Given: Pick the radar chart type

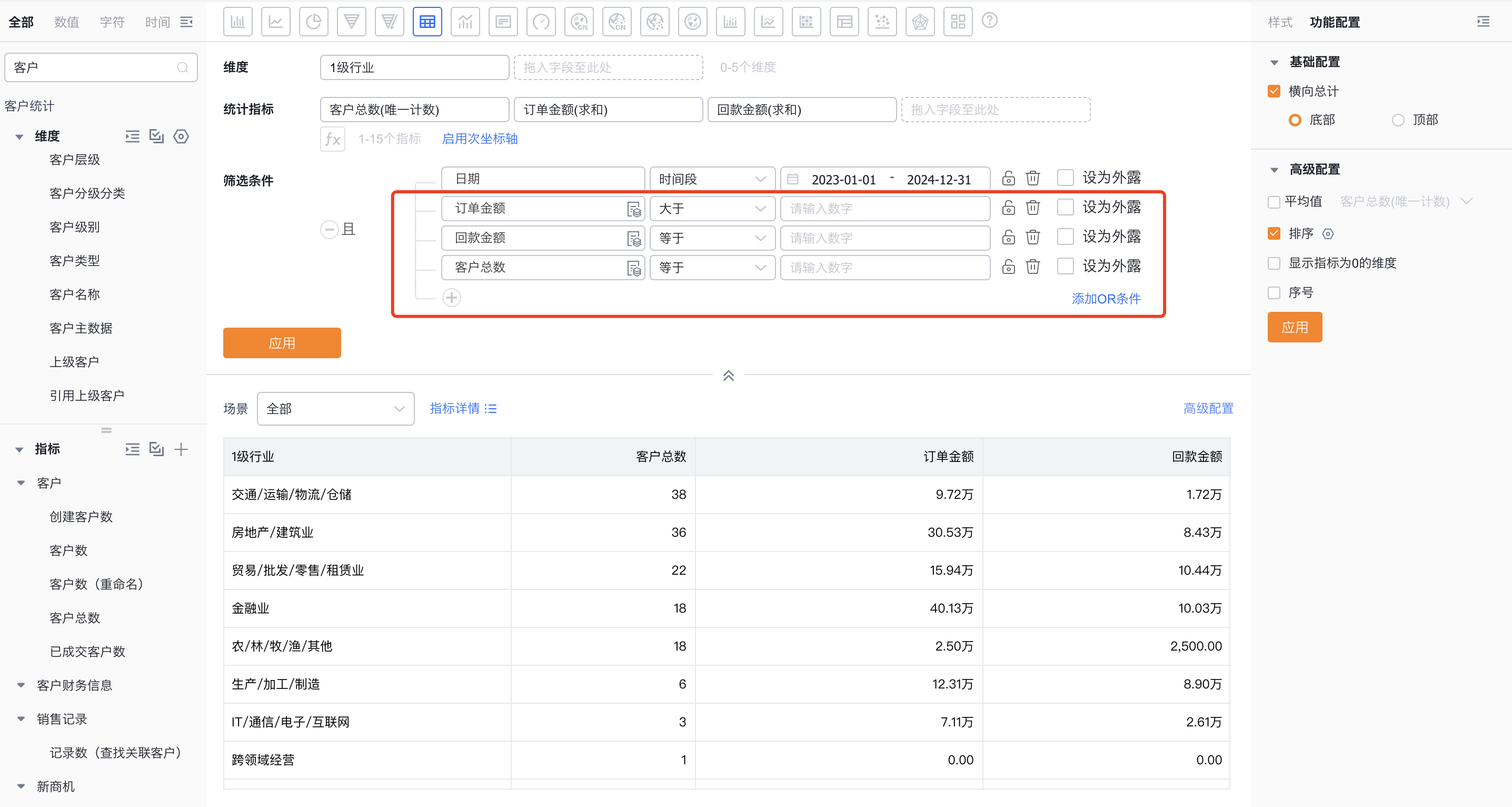Looking at the screenshot, I should click(x=920, y=22).
